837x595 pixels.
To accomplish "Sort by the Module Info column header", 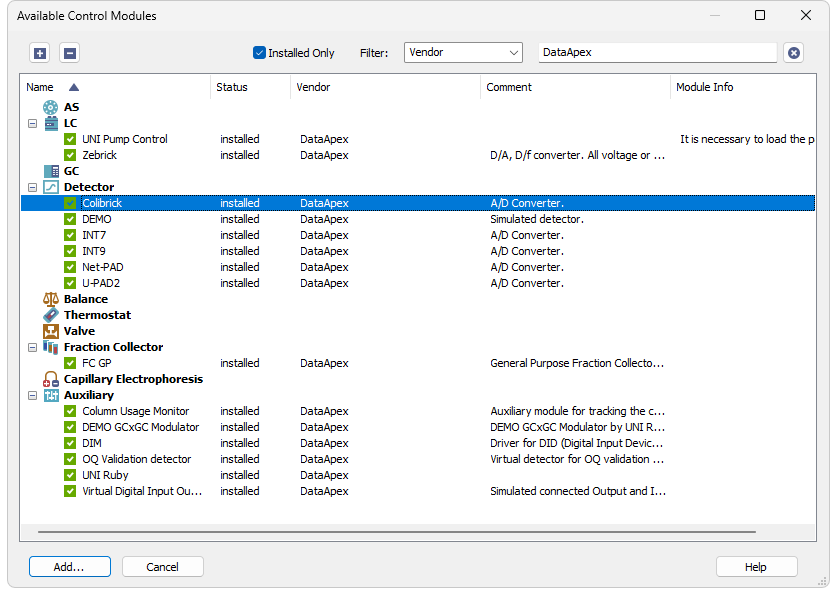I will tap(743, 87).
